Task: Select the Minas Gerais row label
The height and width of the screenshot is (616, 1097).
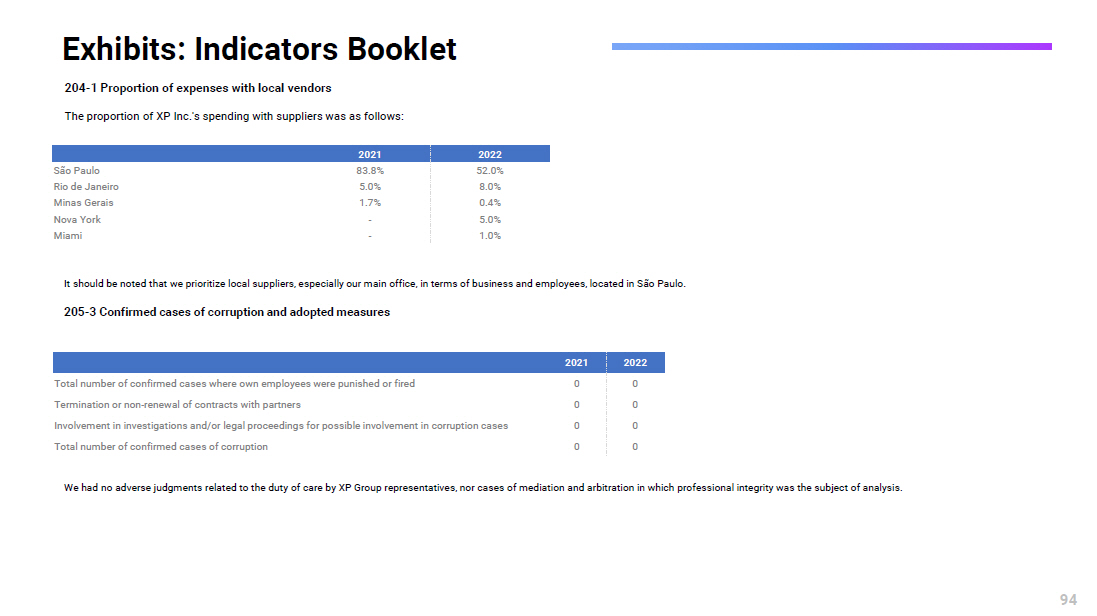Action: tap(84, 203)
